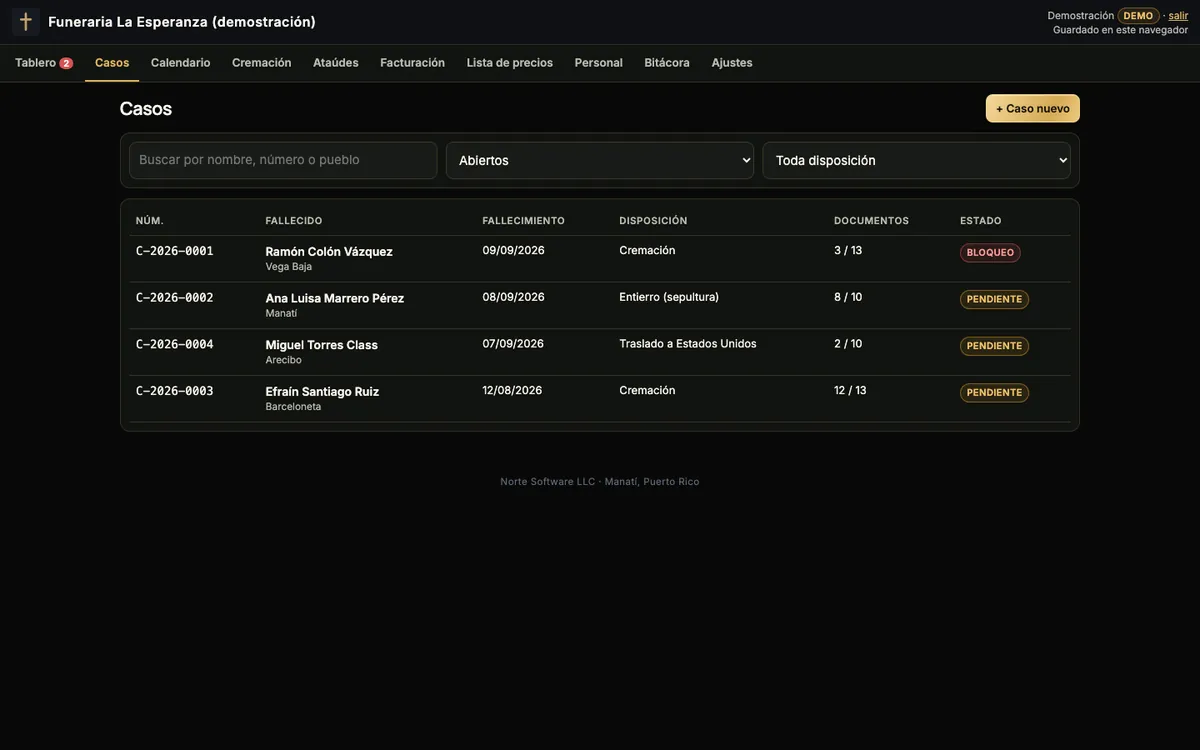Open the Calendario tab

click(181, 63)
